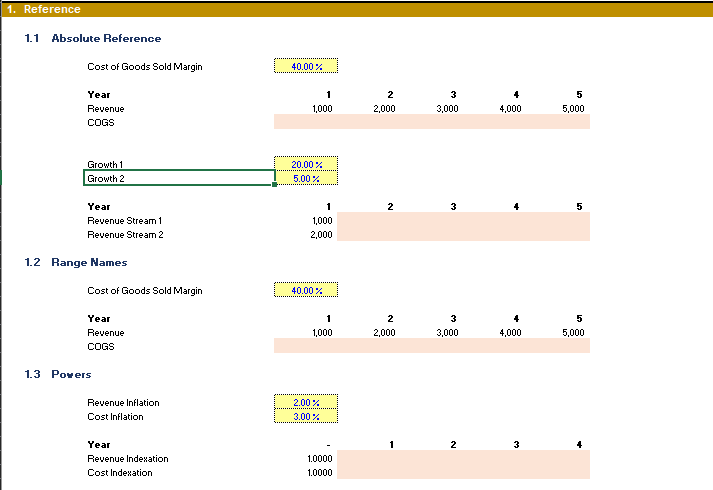The height and width of the screenshot is (490, 713).
Task: Select the Growth 1 rate cell showing 20.00%
Action: click(306, 164)
